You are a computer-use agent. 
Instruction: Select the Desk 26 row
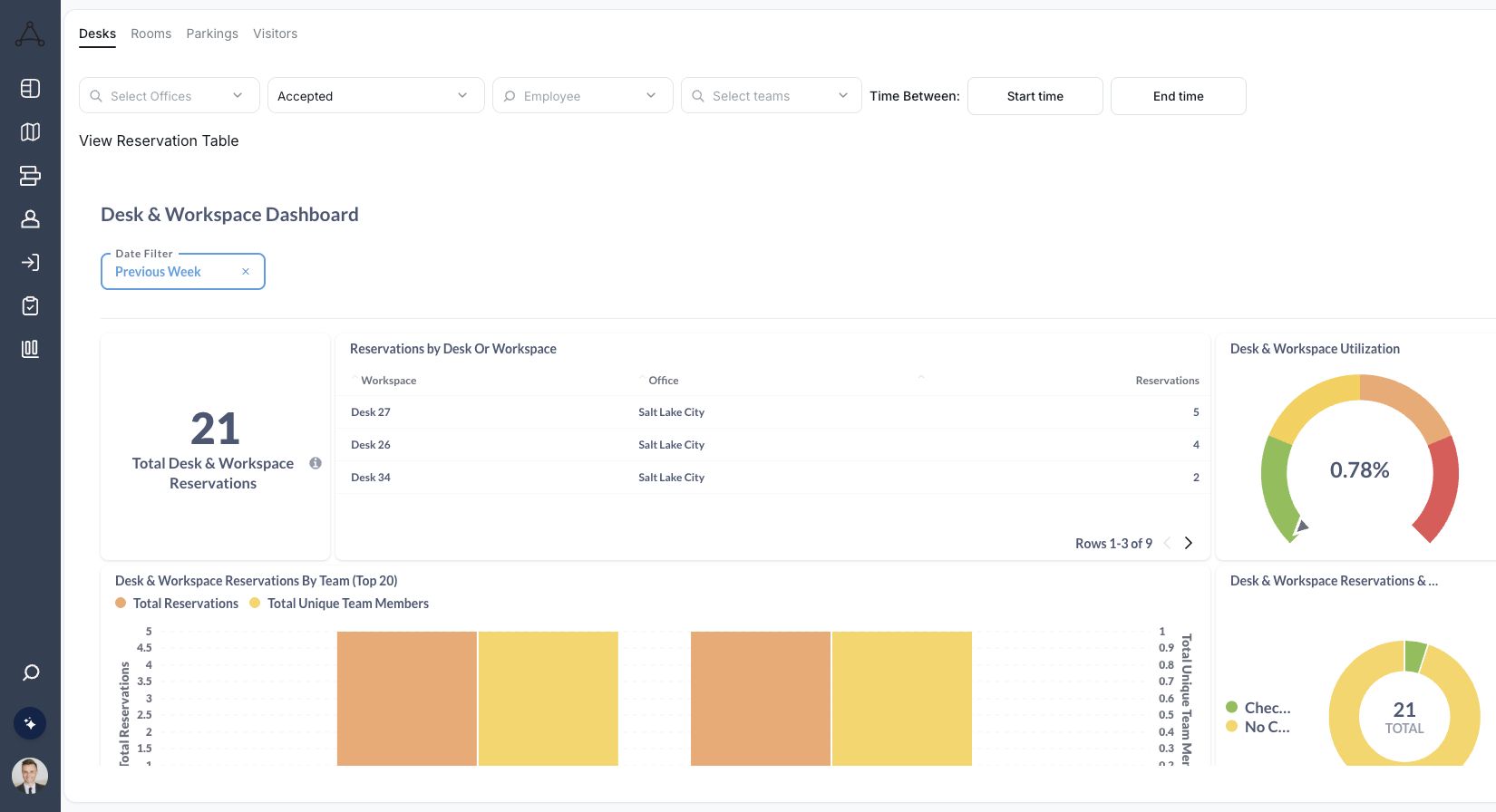point(774,445)
